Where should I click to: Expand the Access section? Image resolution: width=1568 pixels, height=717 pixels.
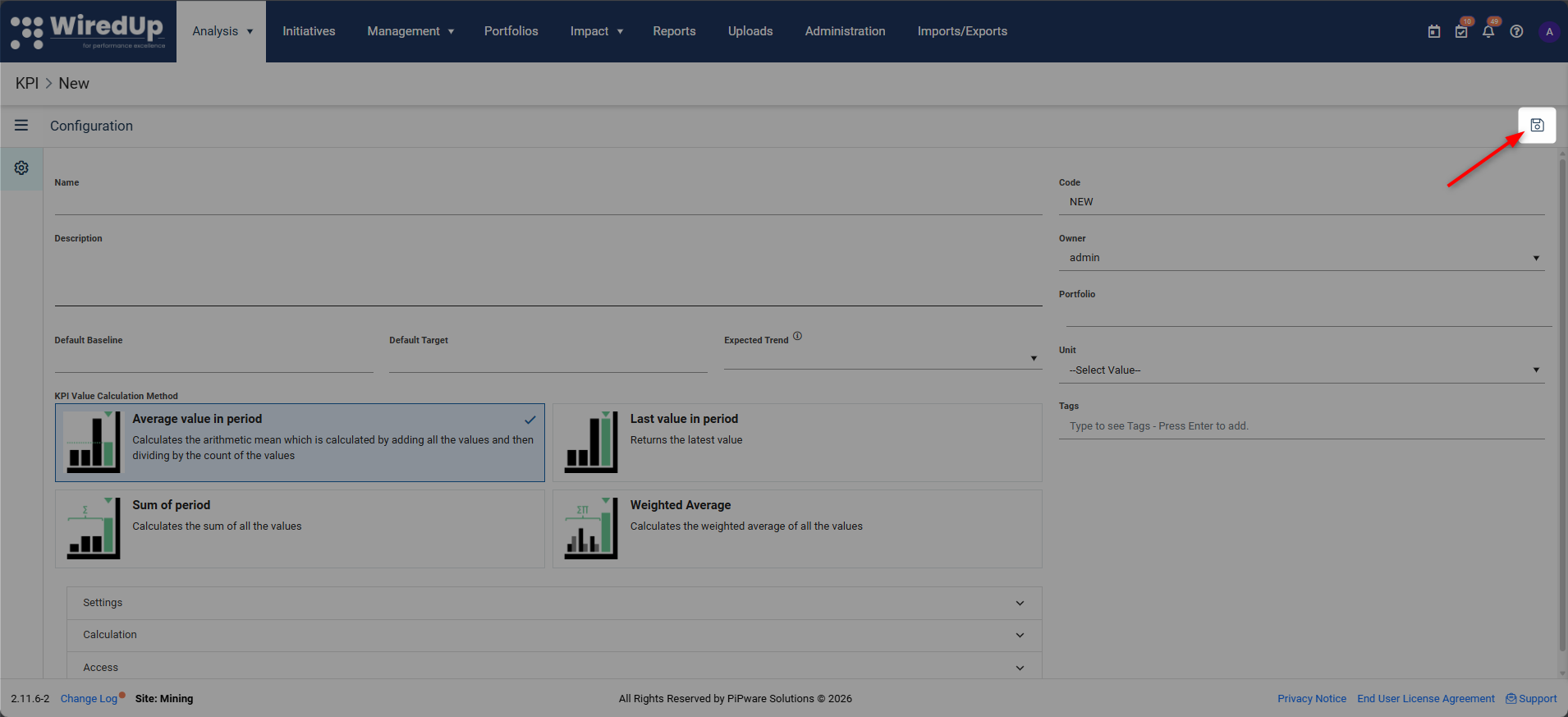point(554,667)
